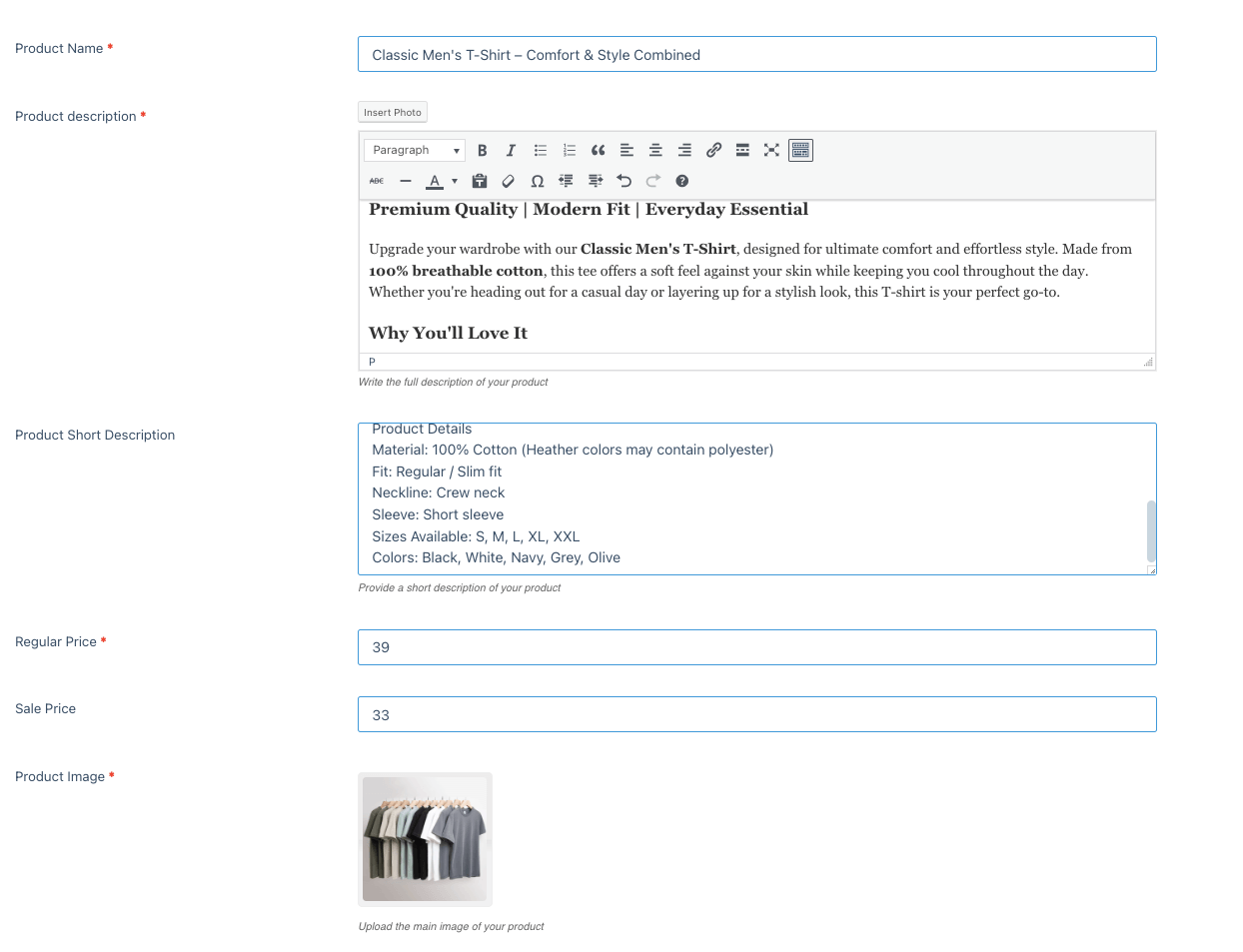Apply strikethrough formatting
The width and height of the screenshot is (1243, 952).
click(x=377, y=181)
